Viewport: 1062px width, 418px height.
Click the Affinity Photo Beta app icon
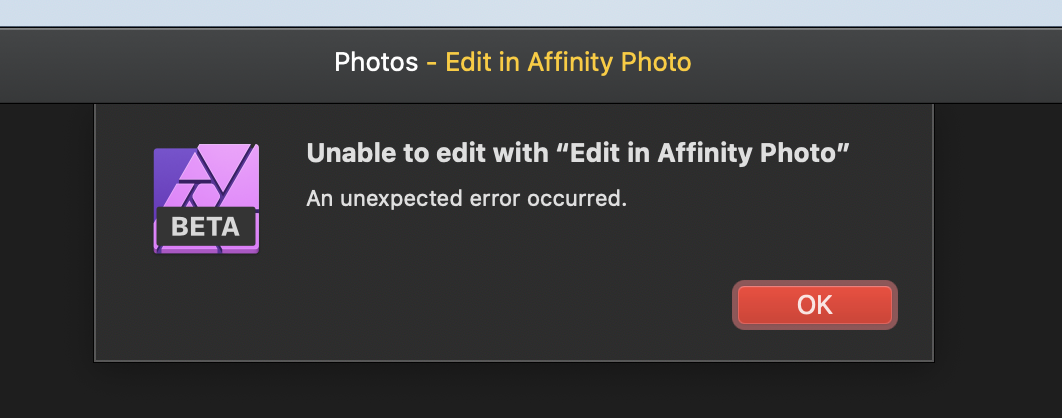(206, 198)
